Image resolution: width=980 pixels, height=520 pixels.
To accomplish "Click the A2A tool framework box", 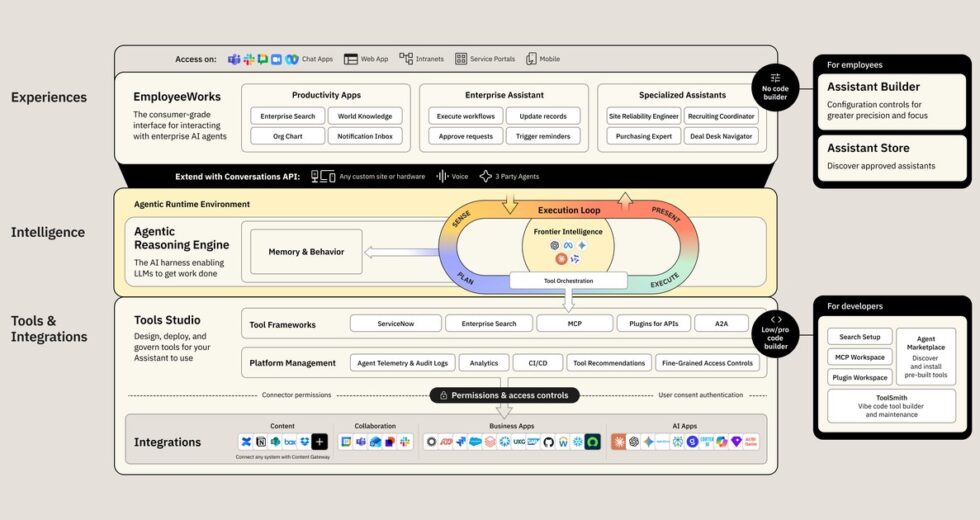I will pos(721,324).
